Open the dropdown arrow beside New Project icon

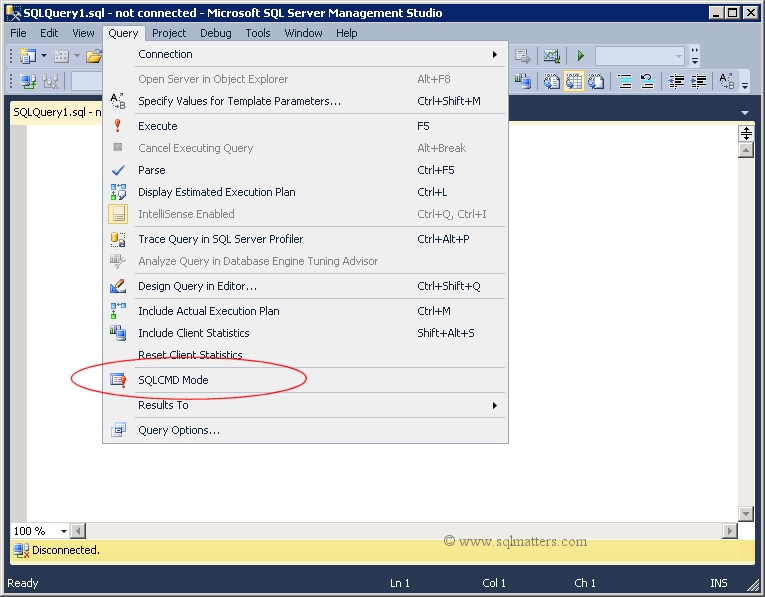pyautogui.click(x=44, y=56)
